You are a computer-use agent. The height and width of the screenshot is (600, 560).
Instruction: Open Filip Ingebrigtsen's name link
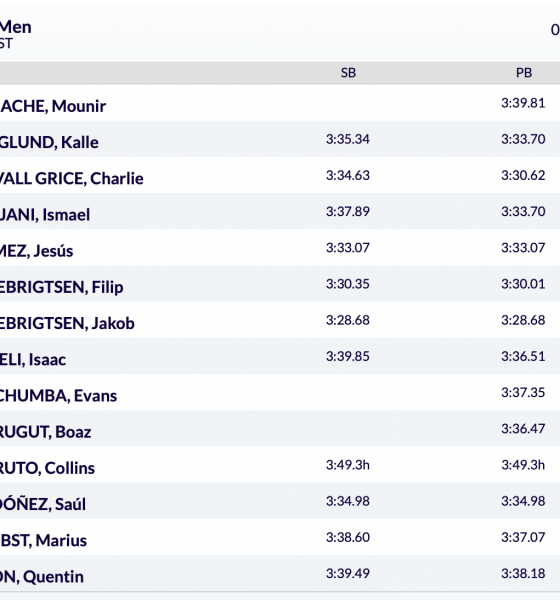pos(62,287)
